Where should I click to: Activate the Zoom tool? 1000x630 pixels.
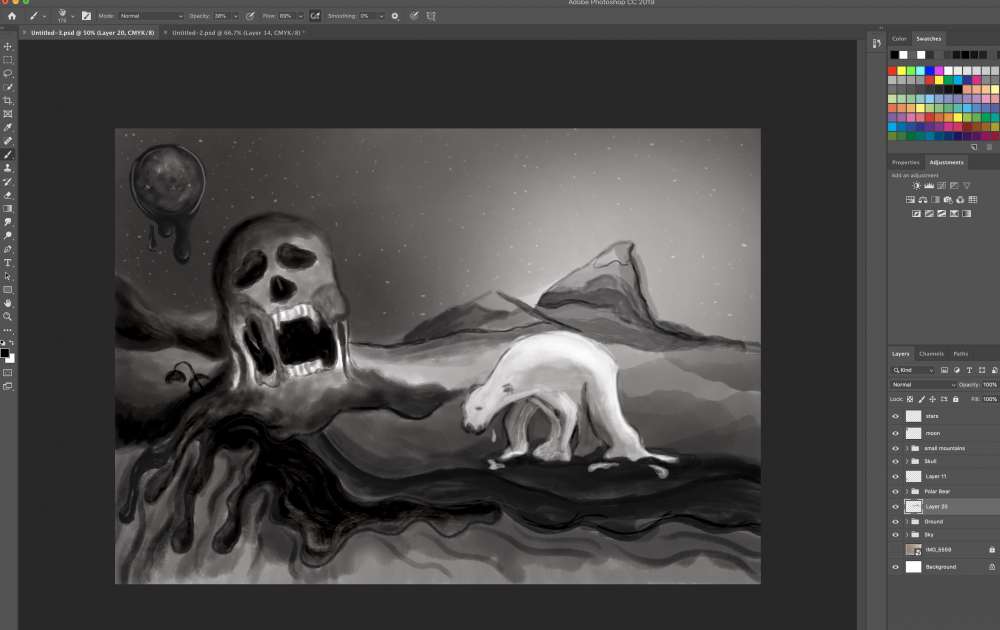click(x=8, y=316)
